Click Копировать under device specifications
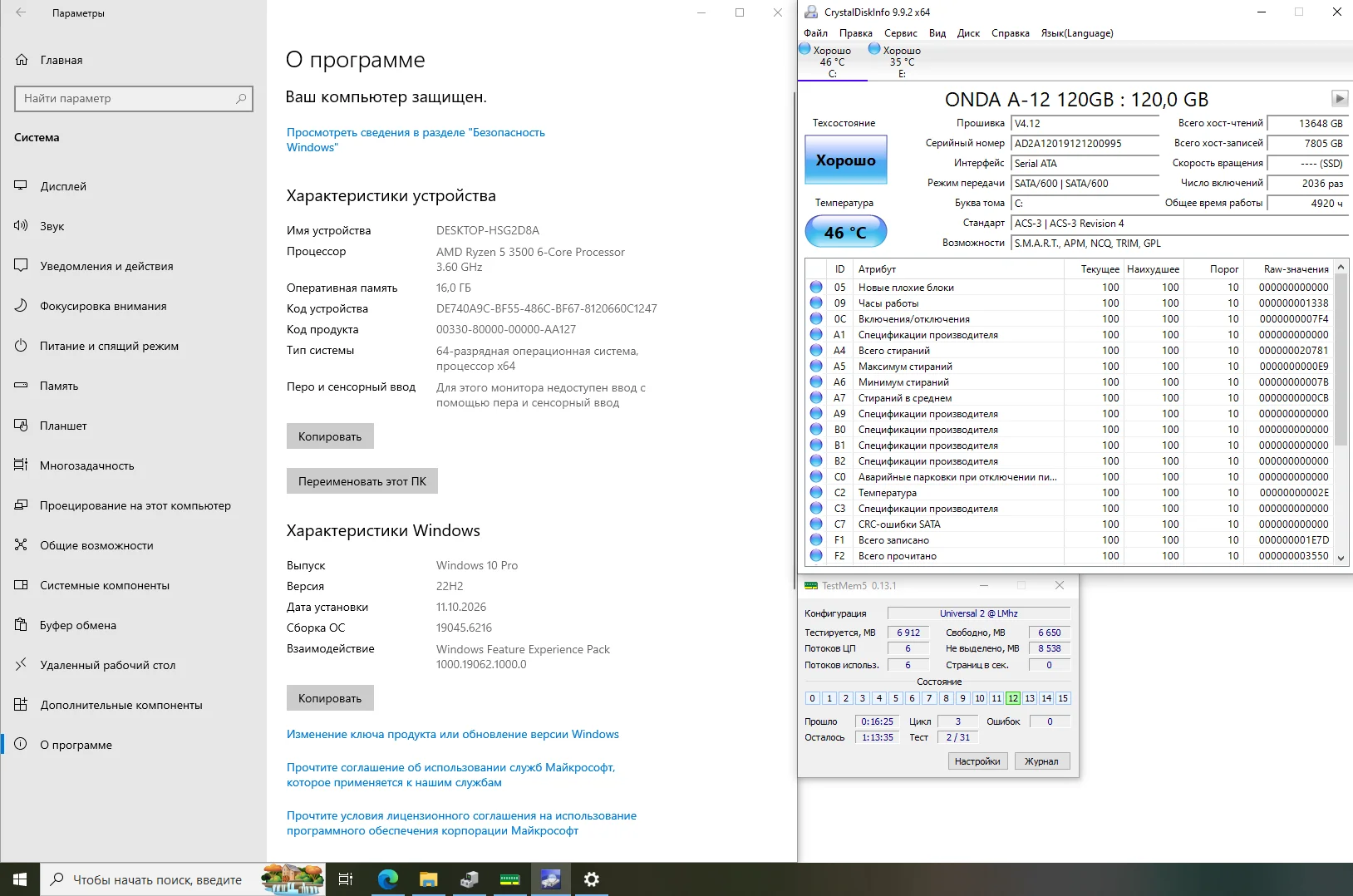Viewport: 1353px width, 896px height. [x=330, y=436]
